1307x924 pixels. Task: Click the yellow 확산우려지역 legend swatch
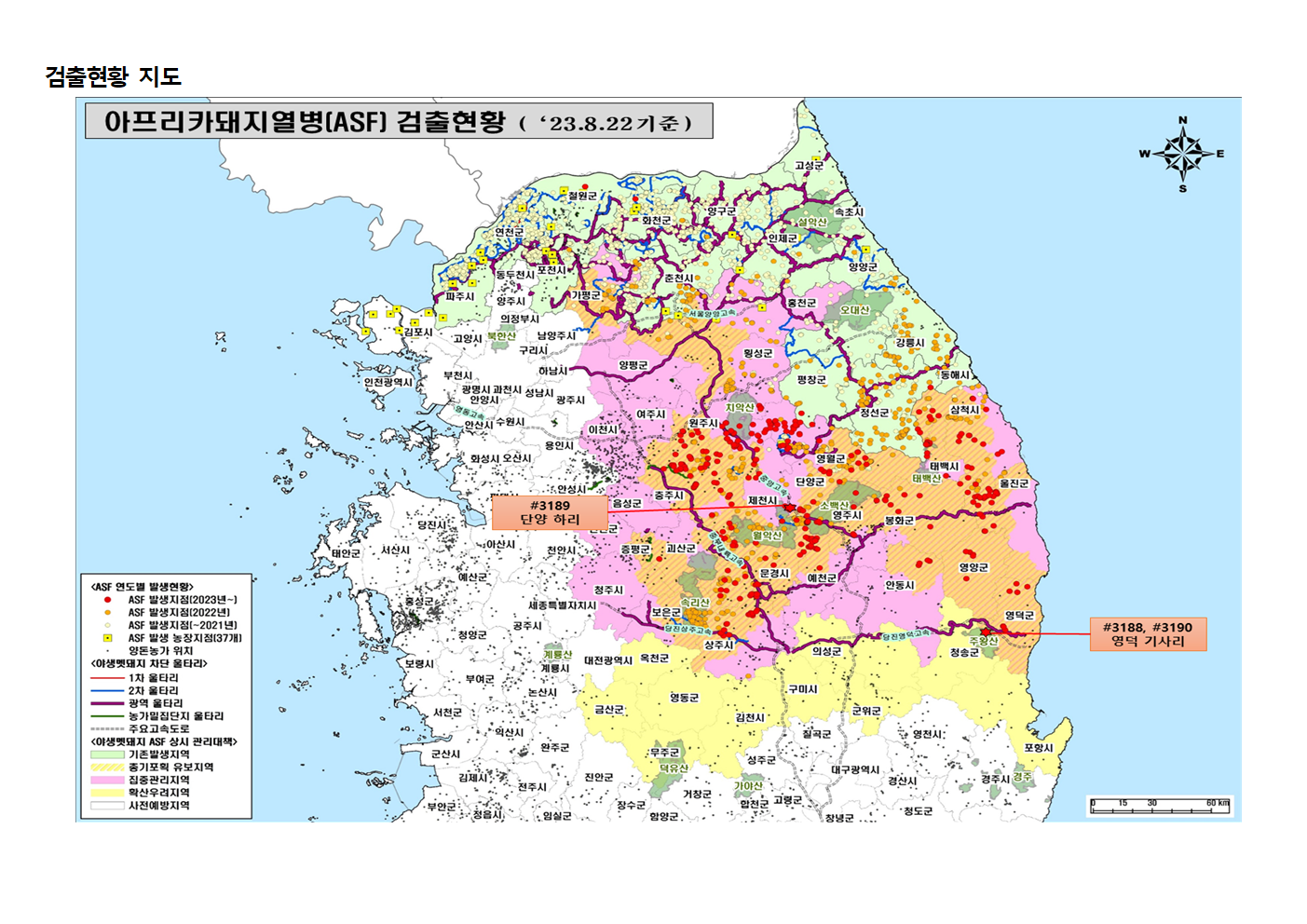(x=107, y=793)
